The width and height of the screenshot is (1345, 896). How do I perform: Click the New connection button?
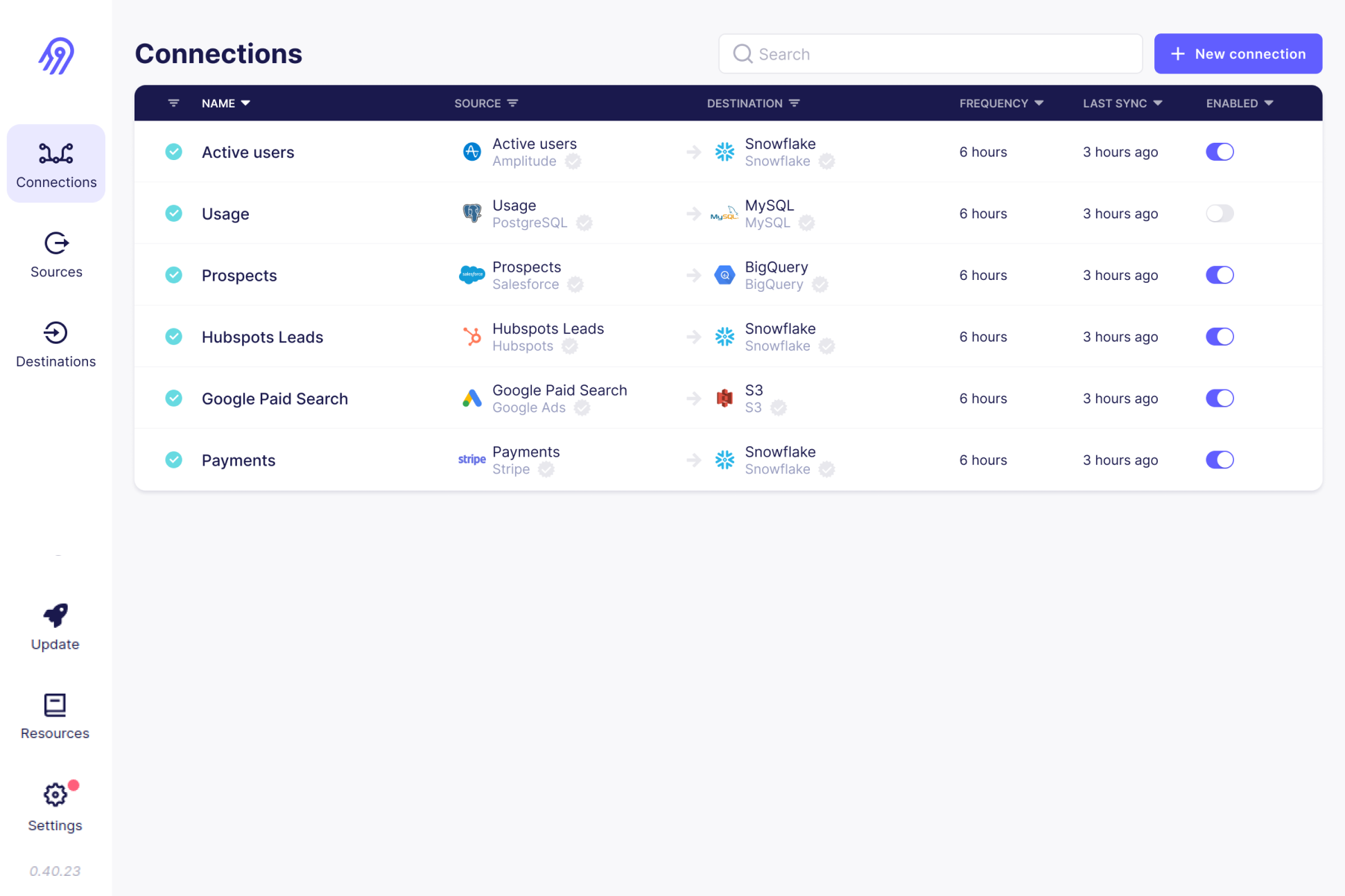click(x=1238, y=54)
